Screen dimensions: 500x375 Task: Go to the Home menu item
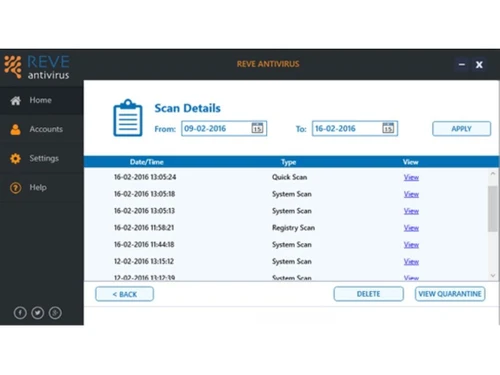pos(42,100)
